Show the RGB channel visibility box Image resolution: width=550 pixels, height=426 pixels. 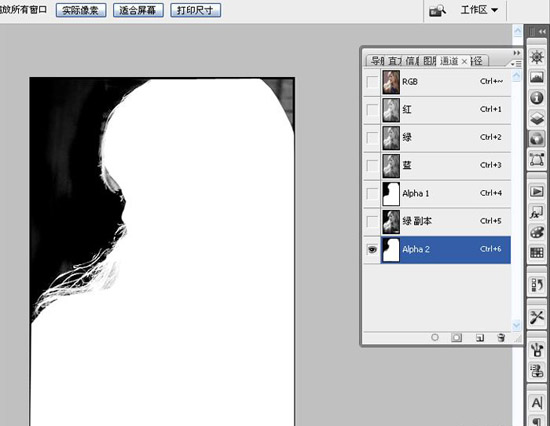[x=372, y=82]
